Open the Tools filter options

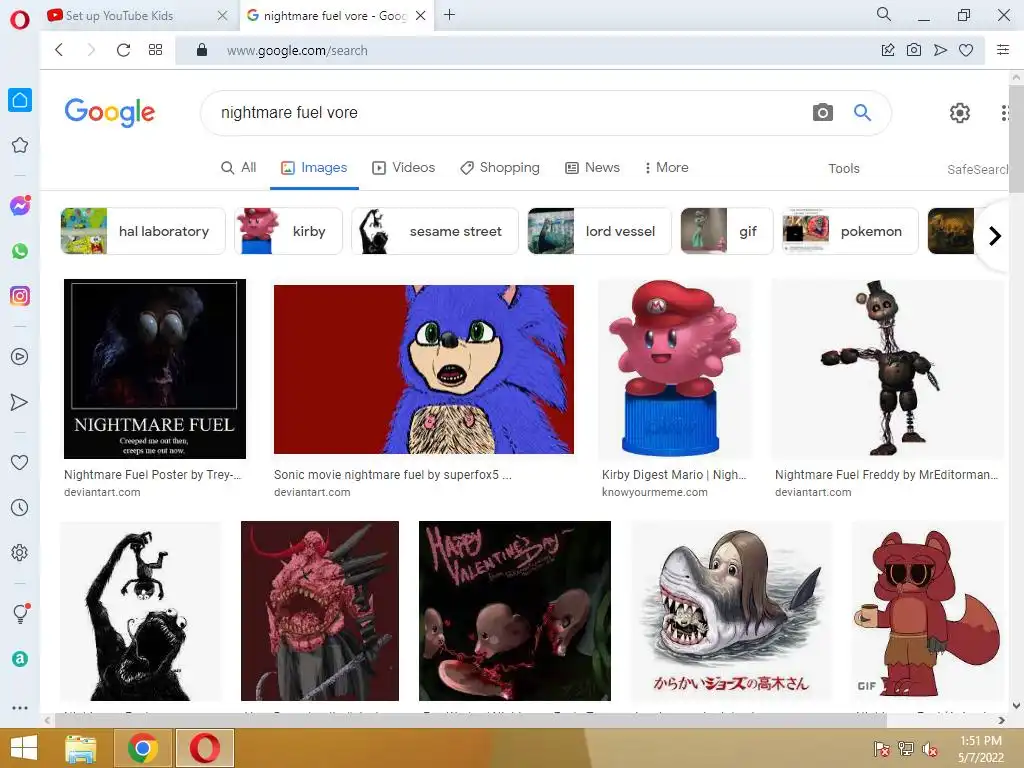click(844, 168)
